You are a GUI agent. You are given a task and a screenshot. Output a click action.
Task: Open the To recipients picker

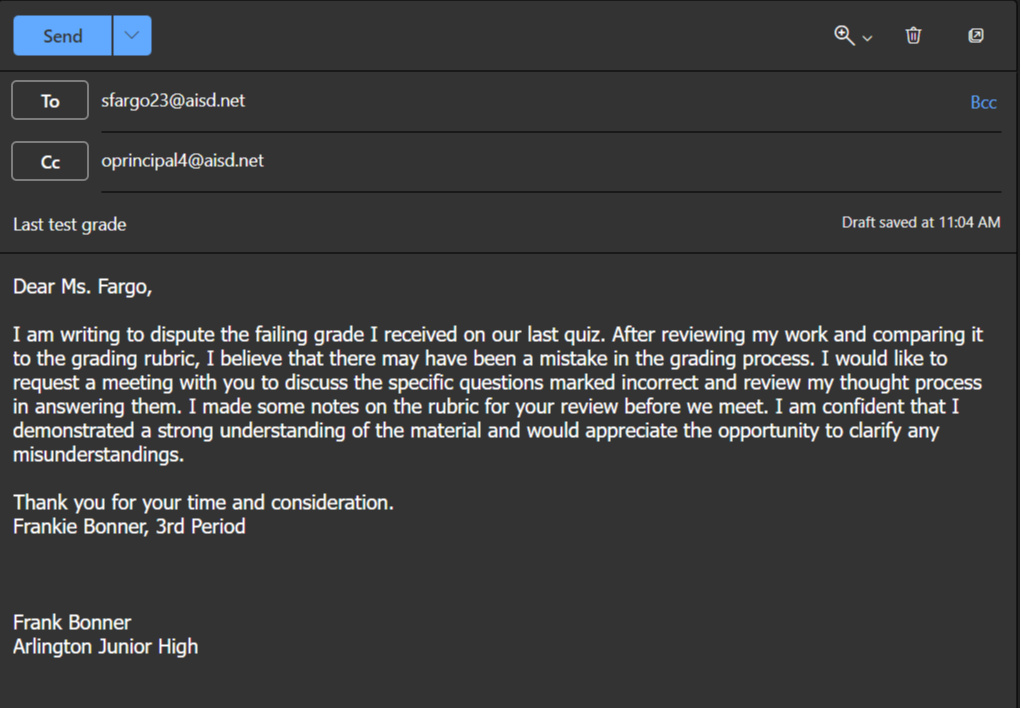50,101
